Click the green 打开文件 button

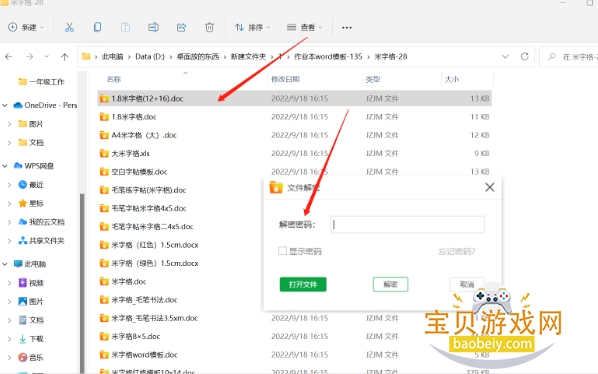click(x=303, y=284)
